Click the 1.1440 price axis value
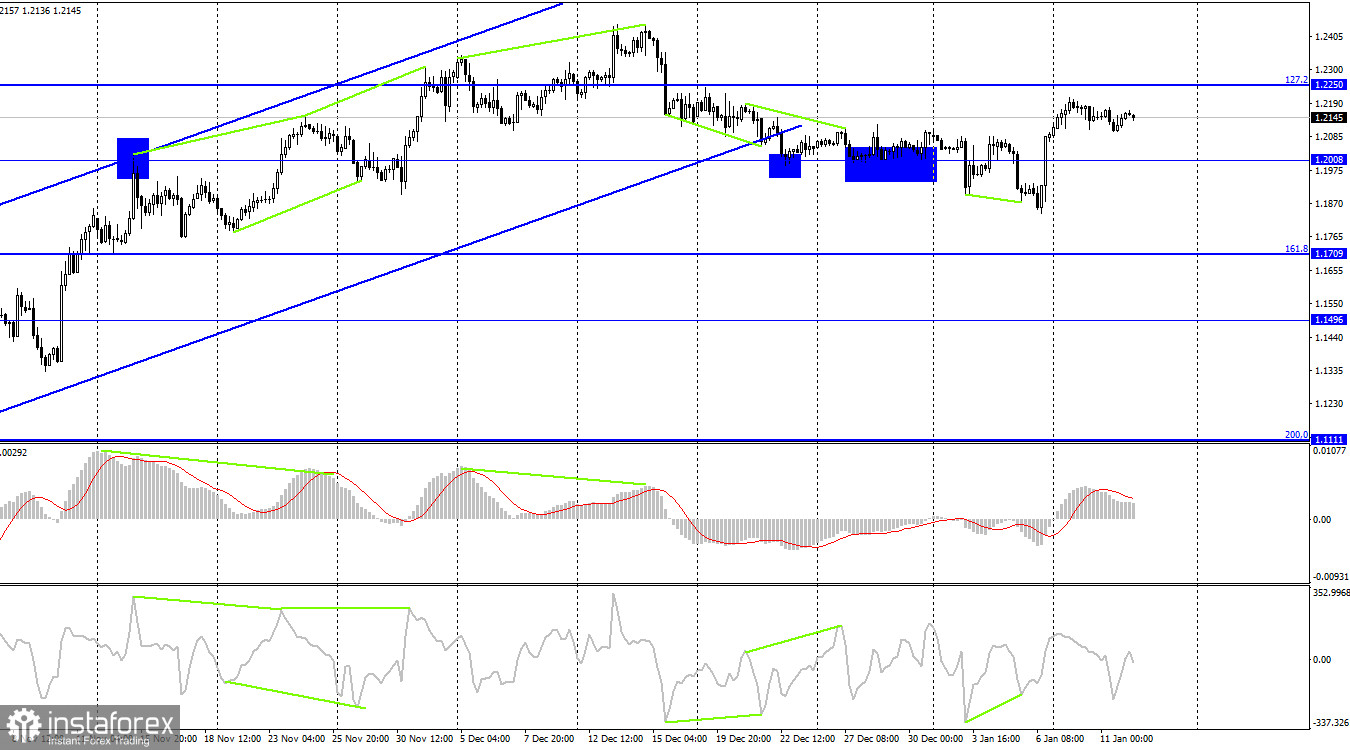 coord(1331,338)
